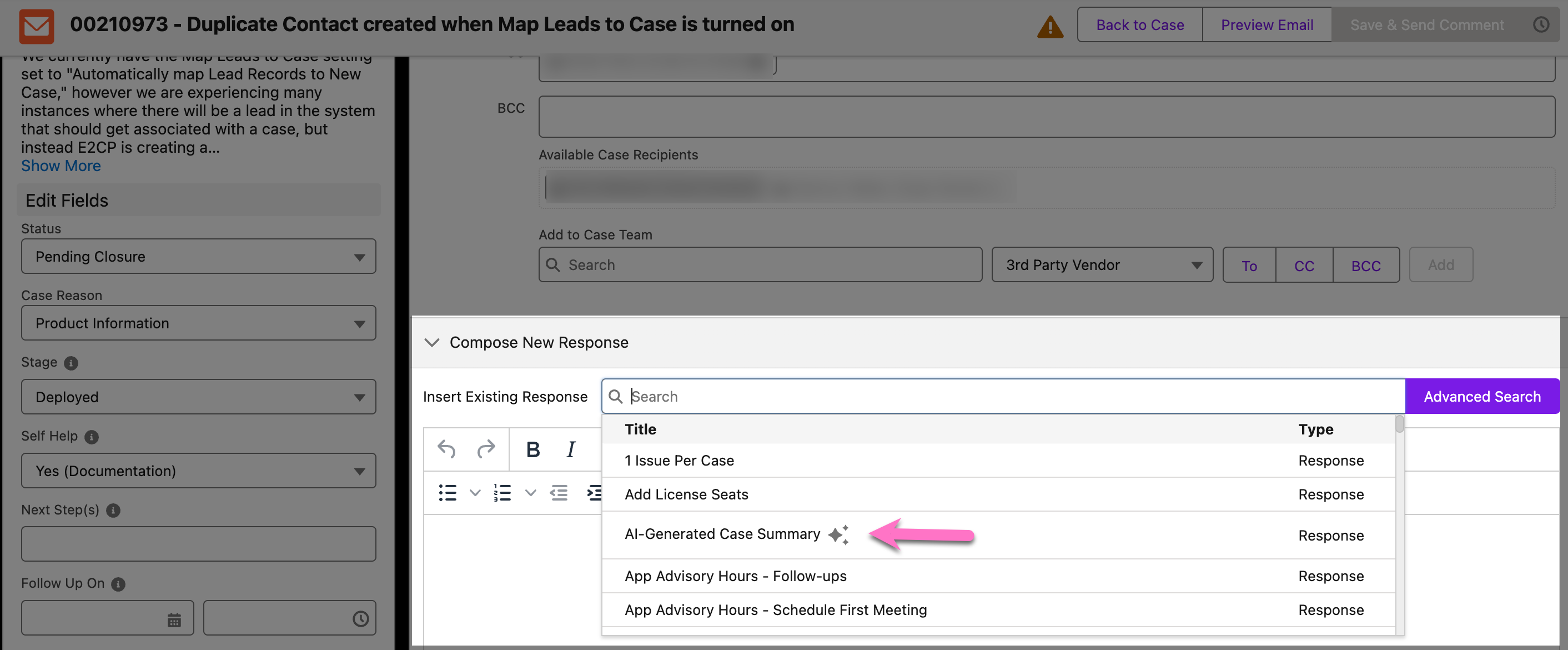This screenshot has height=650, width=1568.
Task: Click the Stage info icon
Action: tap(71, 363)
